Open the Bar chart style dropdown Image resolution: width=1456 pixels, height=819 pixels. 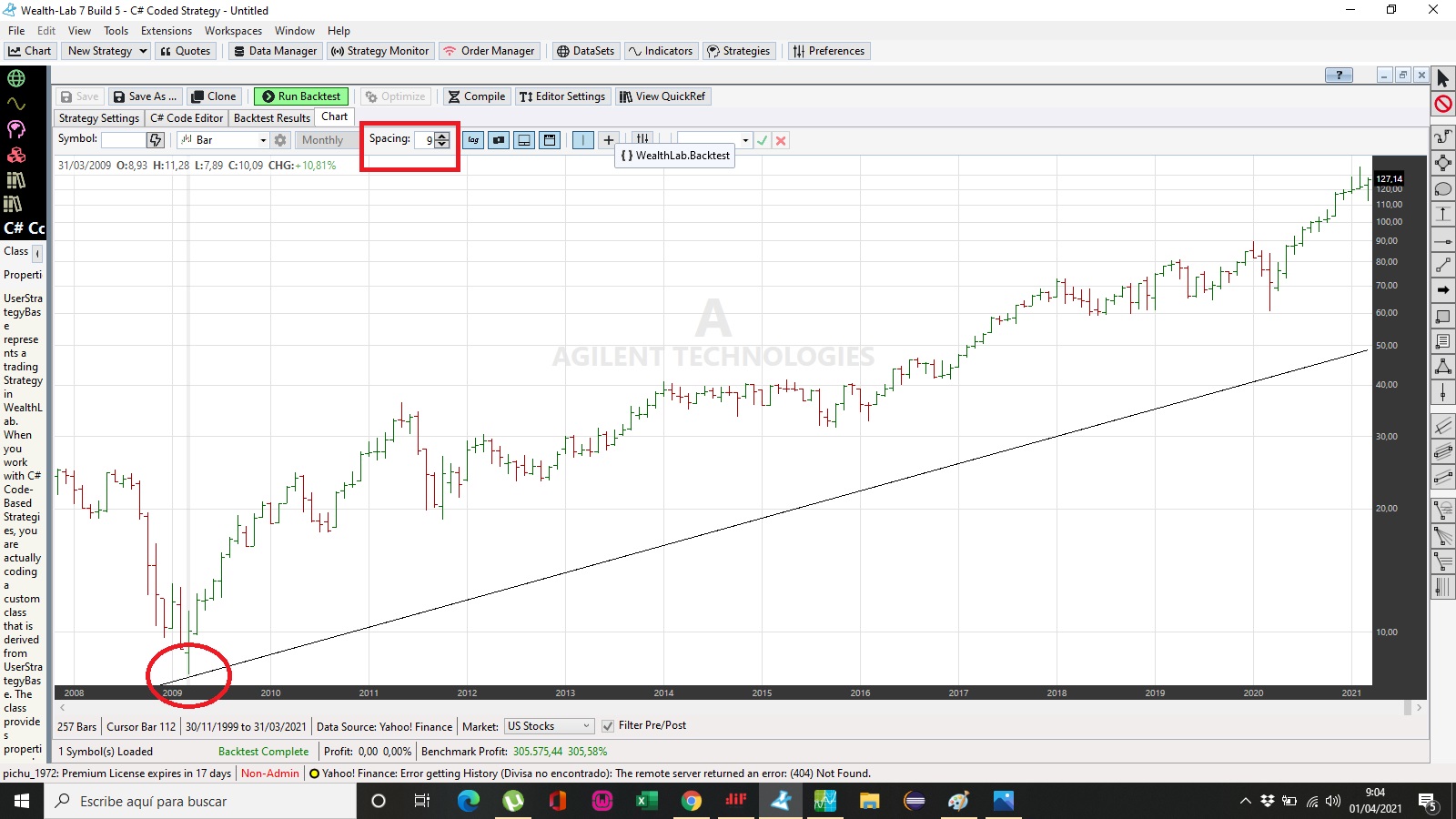click(223, 140)
